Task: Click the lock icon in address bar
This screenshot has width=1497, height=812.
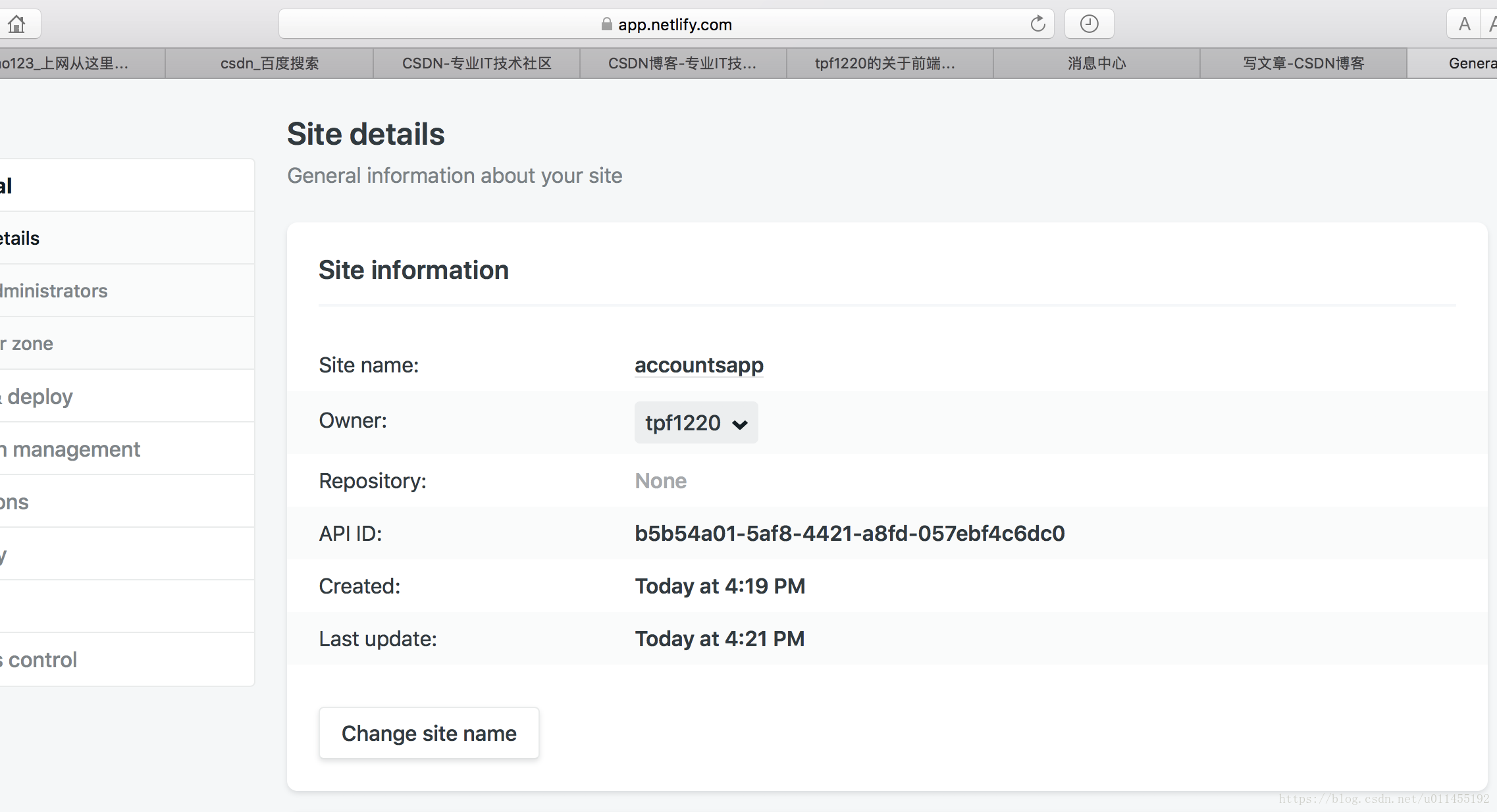Action: click(x=606, y=24)
